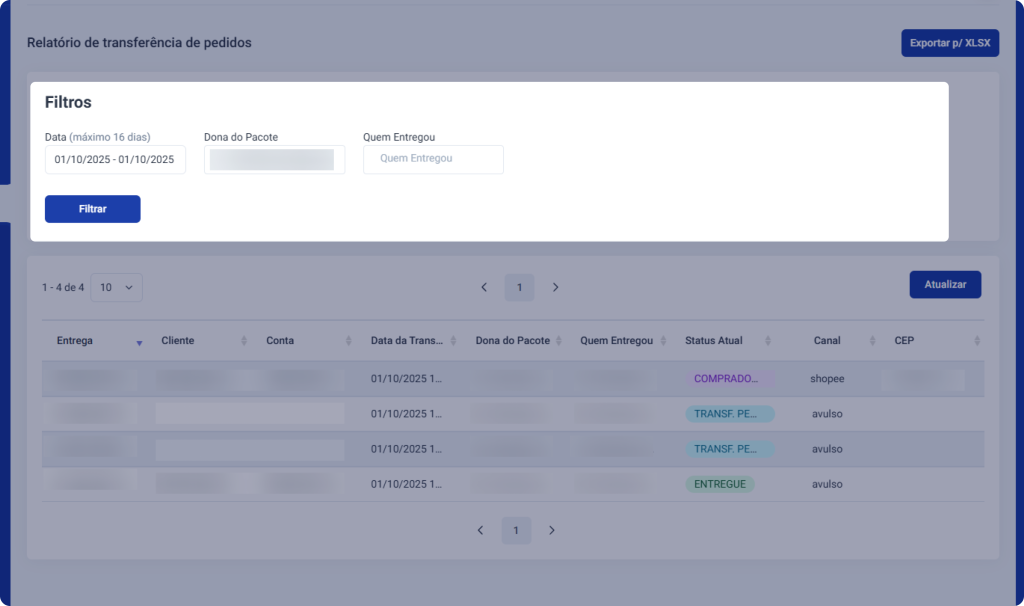Viewport: 1024px width, 606px height.
Task: Click the Quem Entregou filter input
Action: pos(433,160)
